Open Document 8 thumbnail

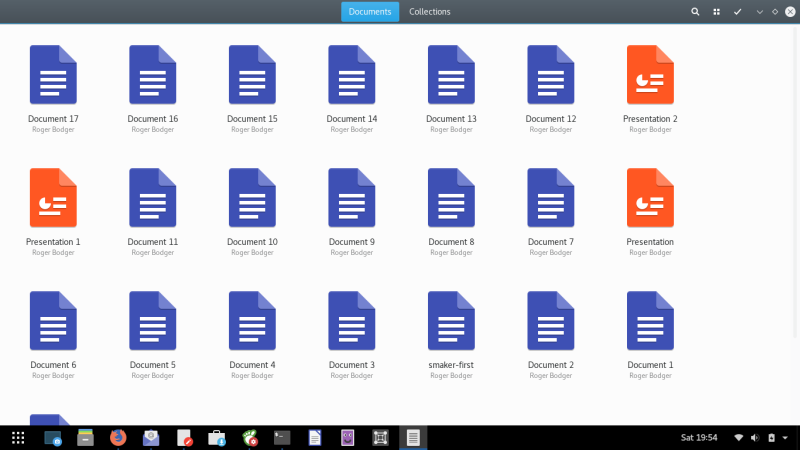pyautogui.click(x=451, y=197)
